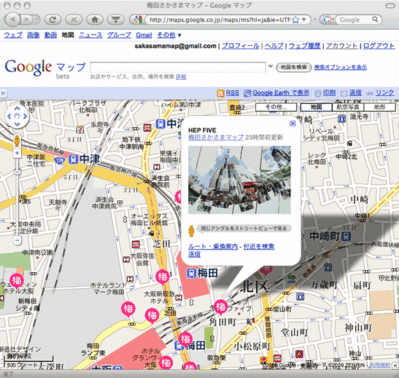Screen dimensions: 399x378
Task: Click the printer icon beside 印刷
Action: [318, 93]
